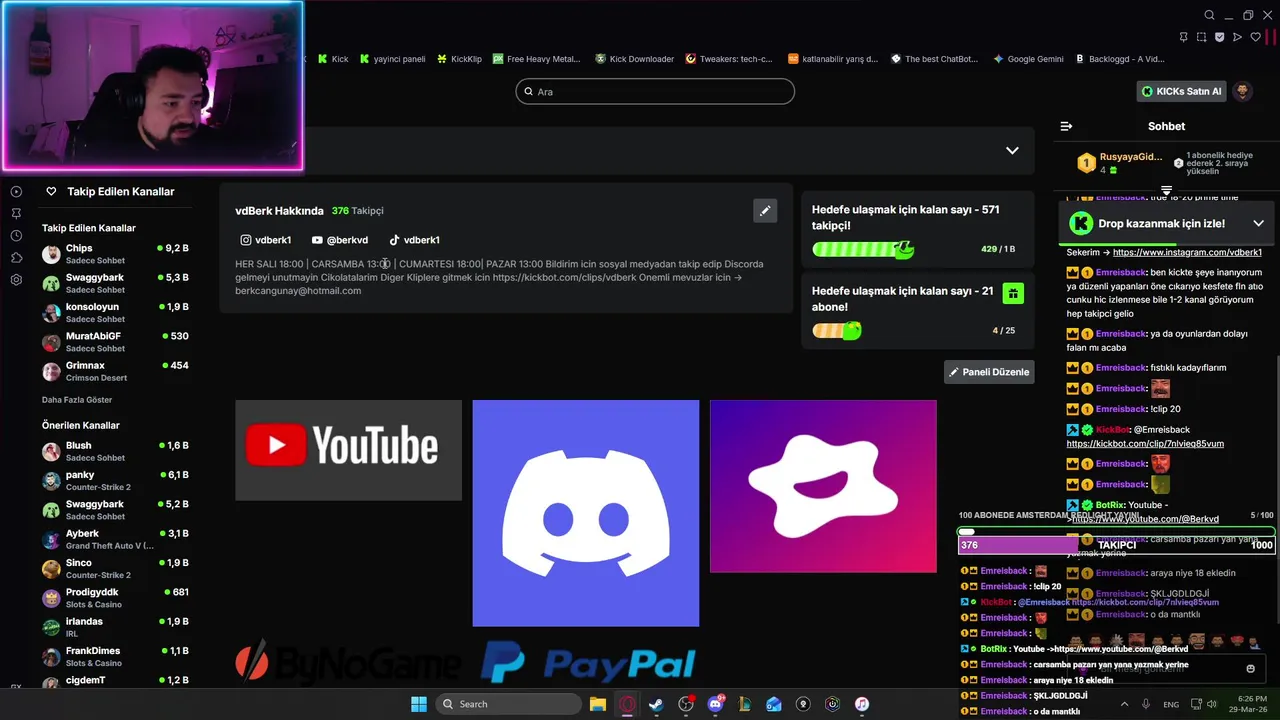Viewport: 1280px width, 720px height.
Task: Open the Blush recommended channel
Action: (x=115, y=451)
